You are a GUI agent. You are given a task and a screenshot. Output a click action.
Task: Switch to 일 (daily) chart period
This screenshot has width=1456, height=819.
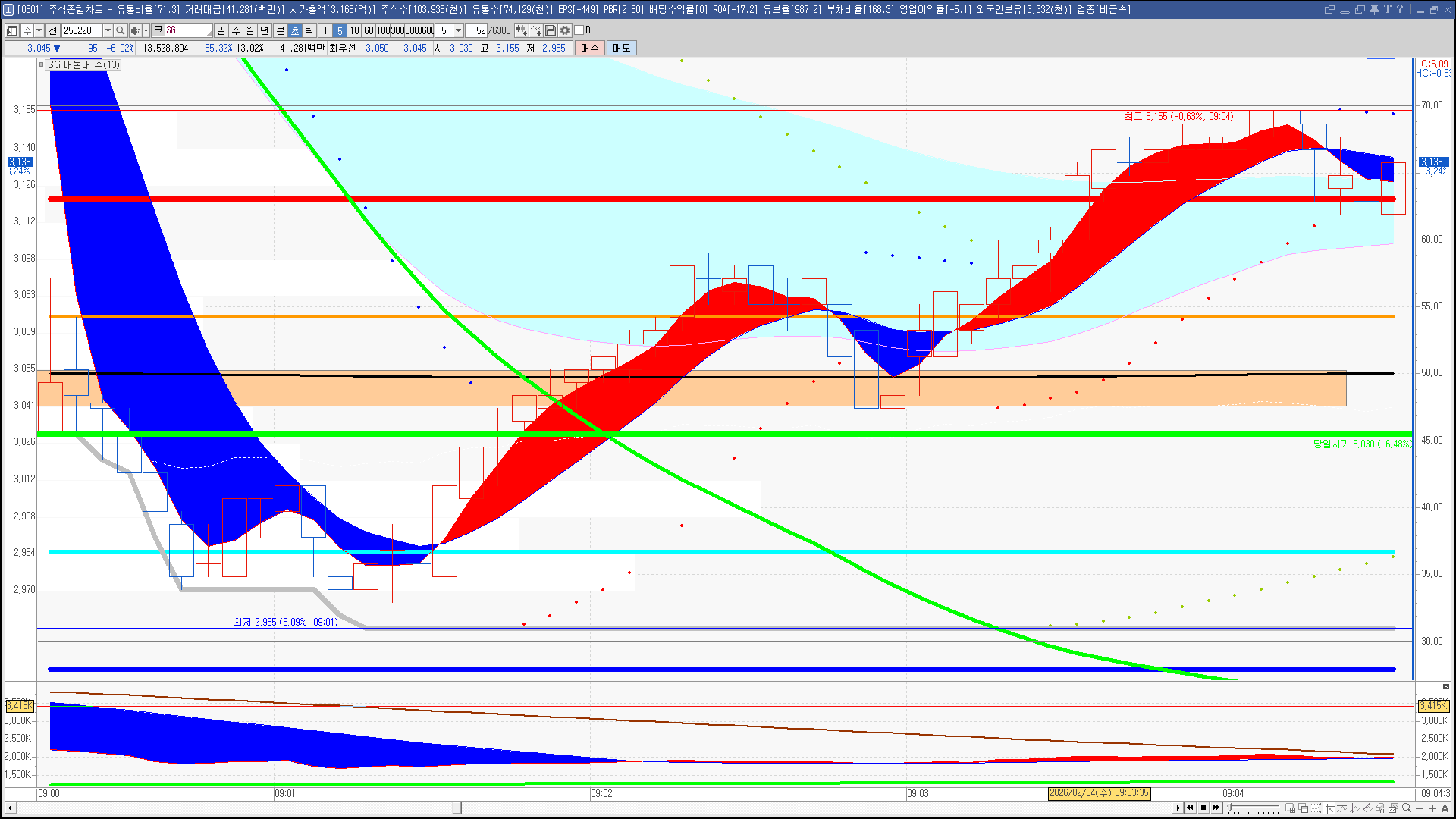[x=221, y=30]
